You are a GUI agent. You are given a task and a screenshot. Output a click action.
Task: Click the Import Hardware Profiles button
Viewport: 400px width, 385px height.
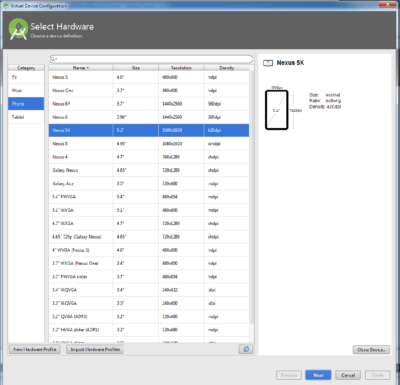point(95,349)
